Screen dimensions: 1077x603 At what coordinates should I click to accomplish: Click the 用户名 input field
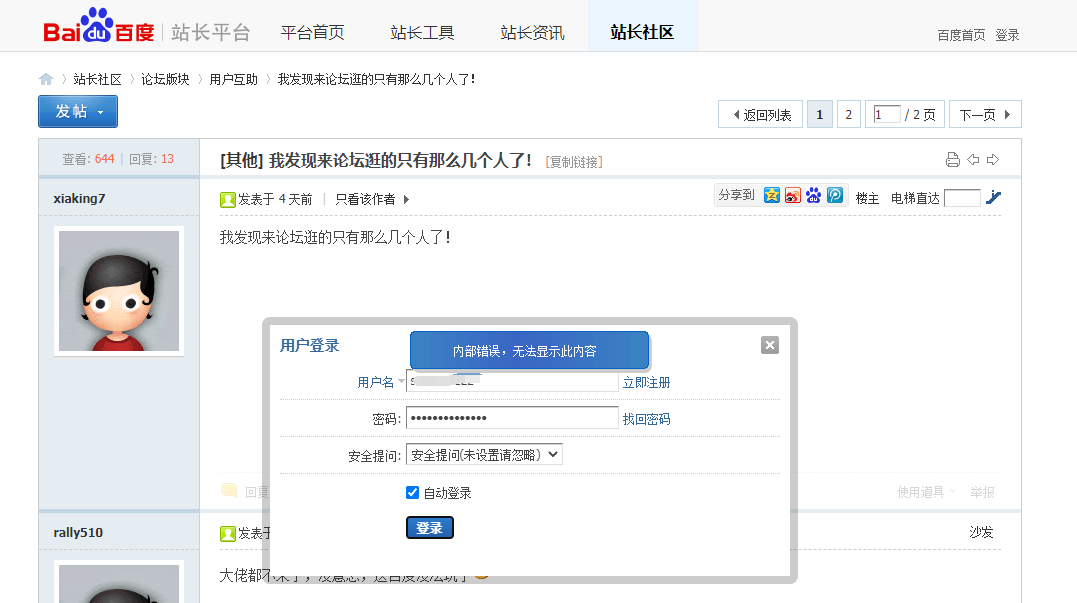tap(512, 381)
